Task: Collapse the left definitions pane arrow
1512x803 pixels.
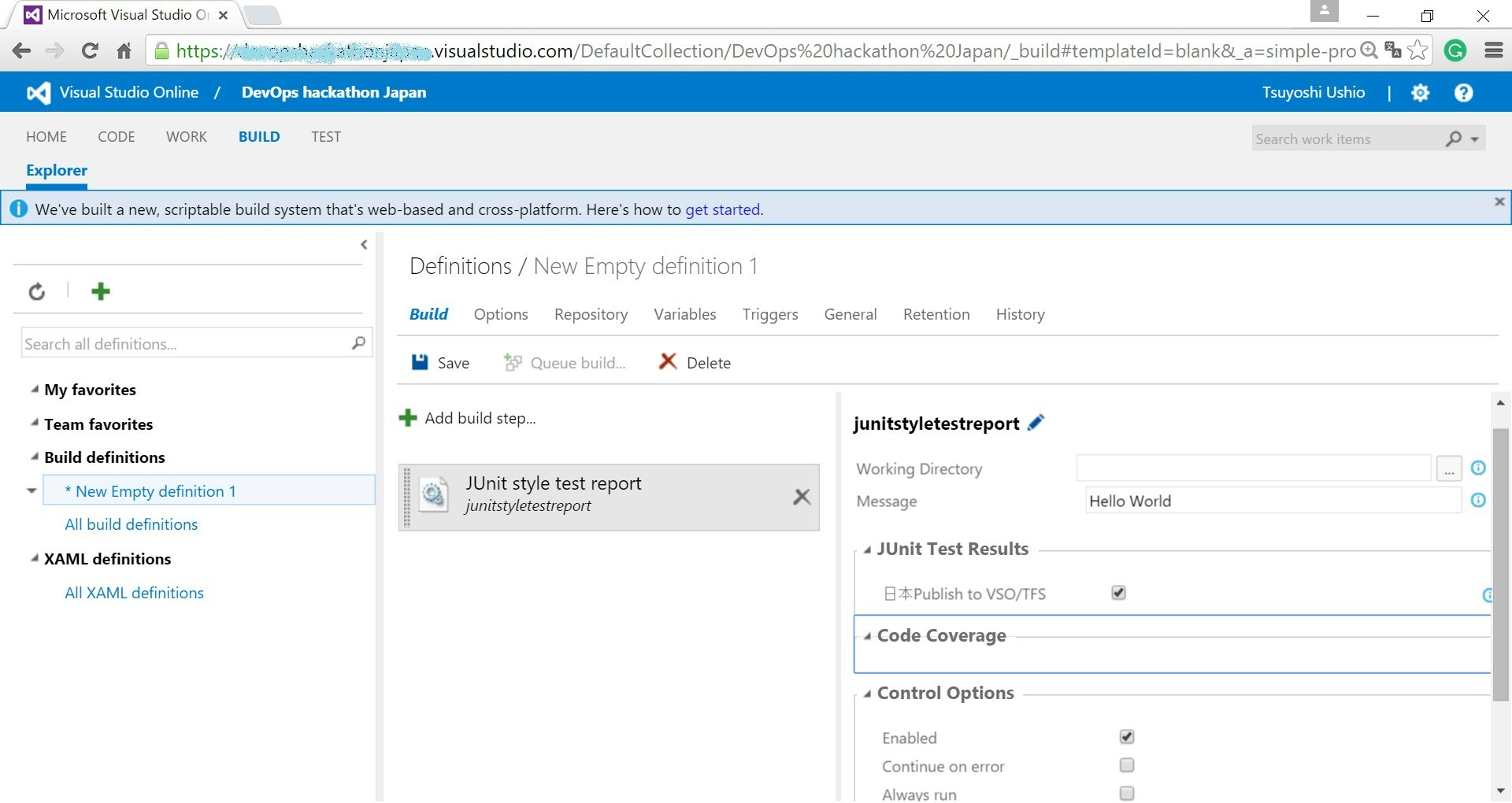Action: (x=364, y=245)
